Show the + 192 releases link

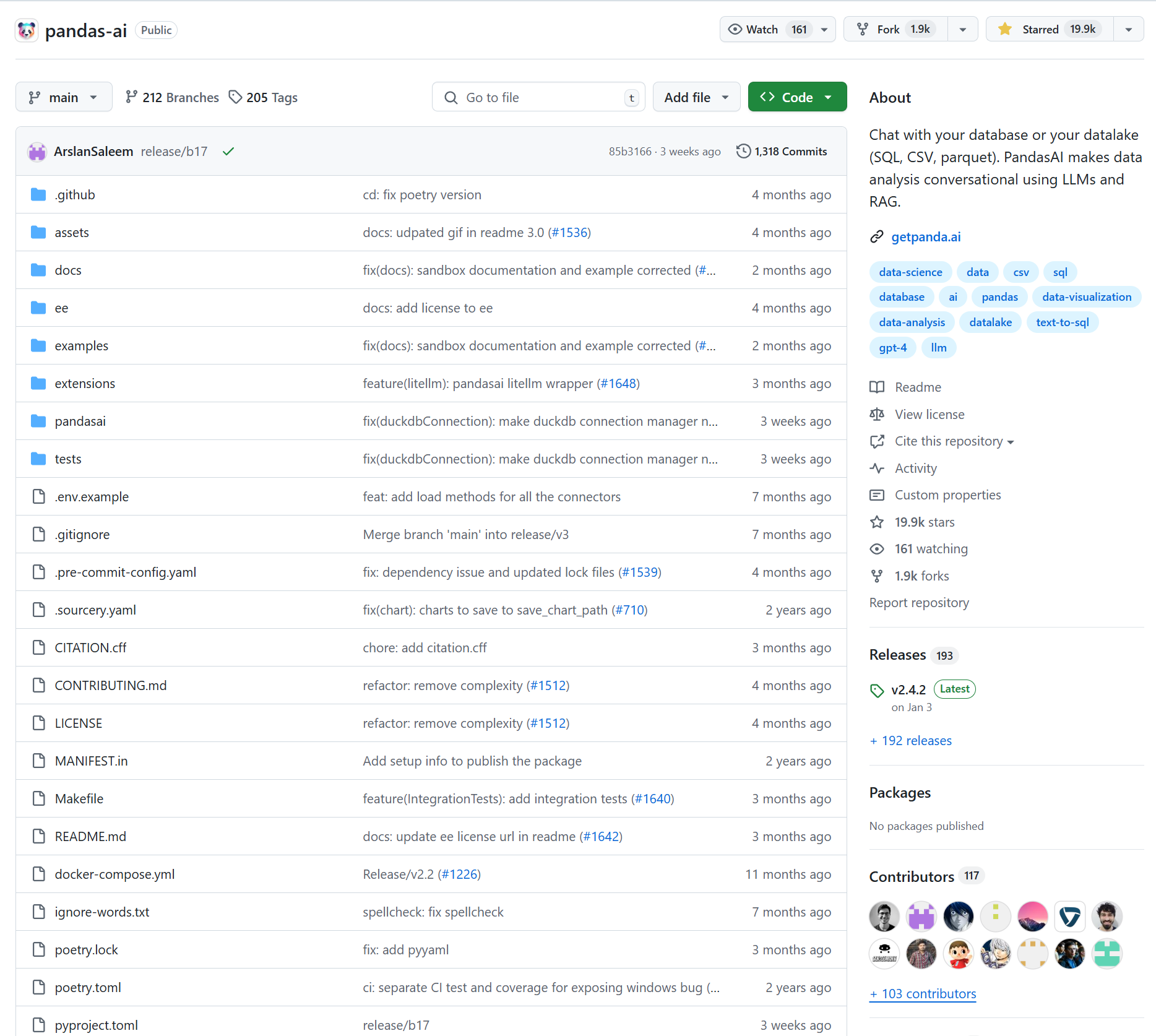[910, 741]
